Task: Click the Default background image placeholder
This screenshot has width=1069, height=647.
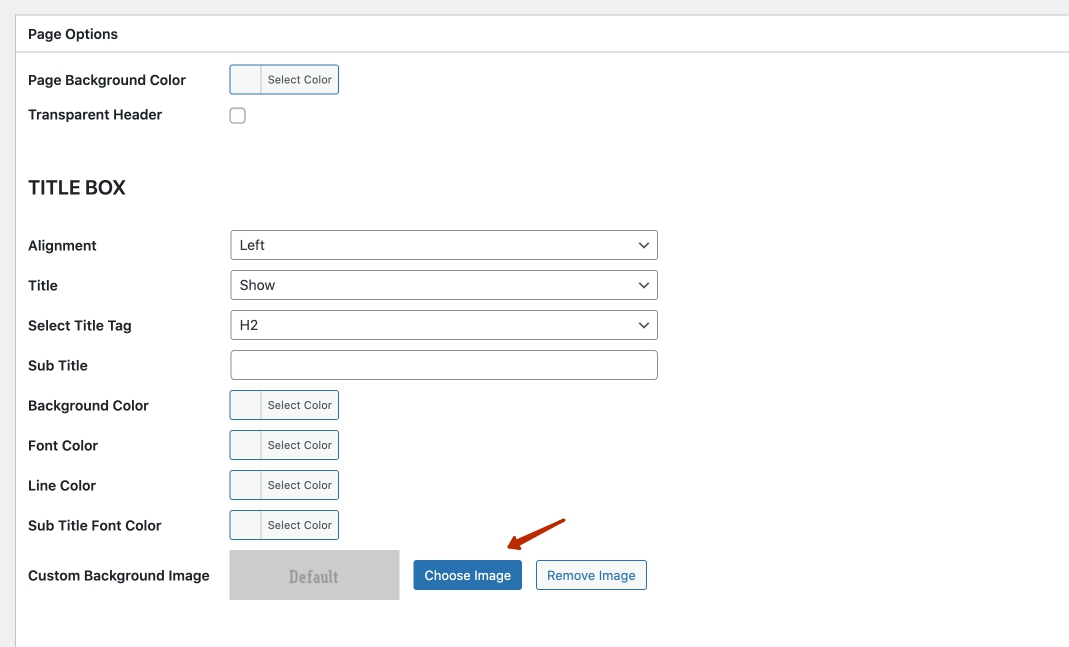Action: pyautogui.click(x=314, y=575)
